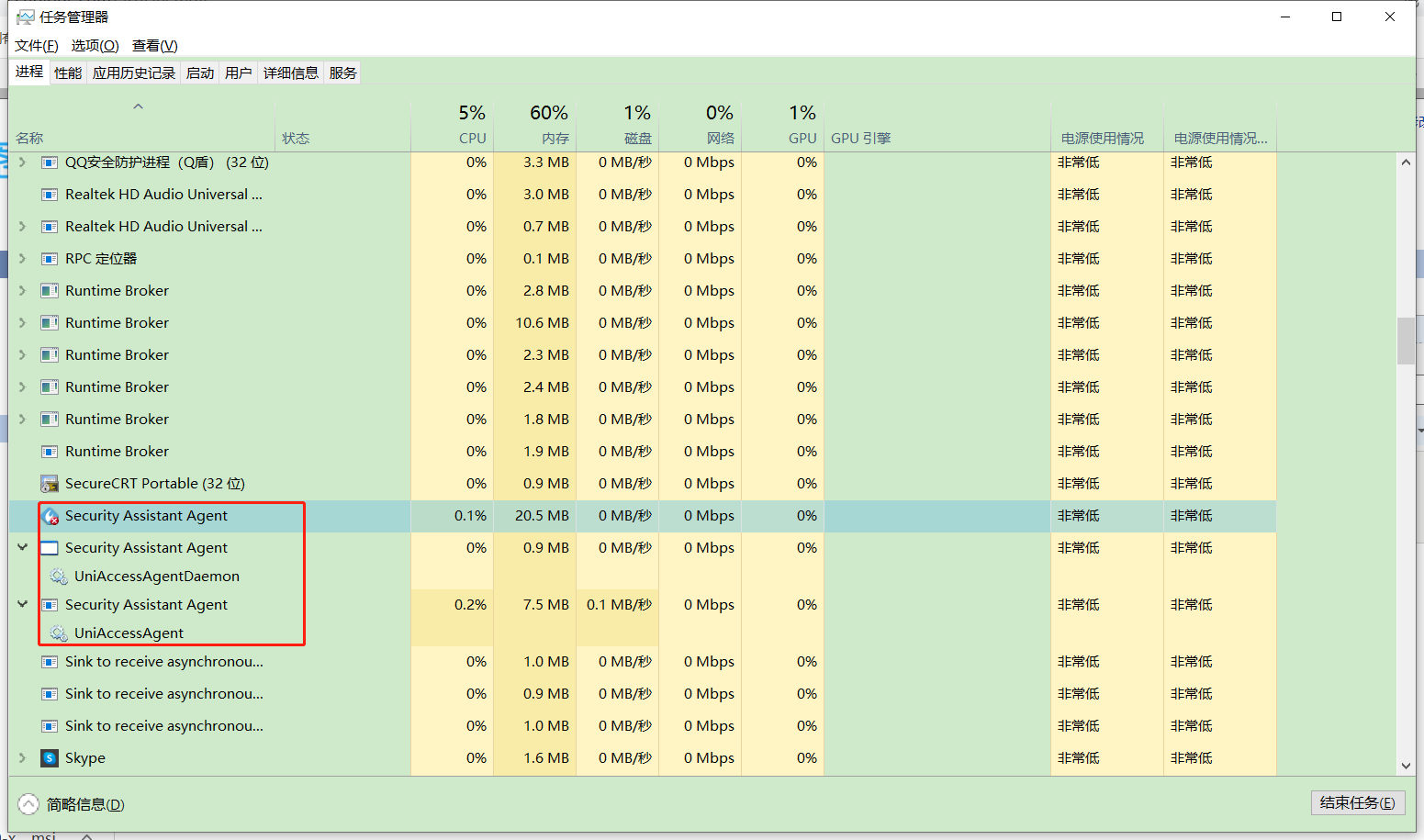The height and width of the screenshot is (840, 1424).
Task: Click the icon of Runtime Broker using 10.6 MB
Action: (50, 323)
